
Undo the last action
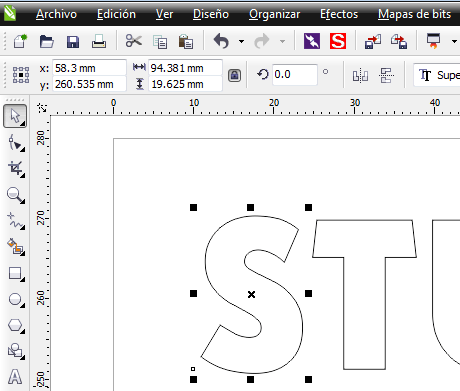click(x=221, y=41)
